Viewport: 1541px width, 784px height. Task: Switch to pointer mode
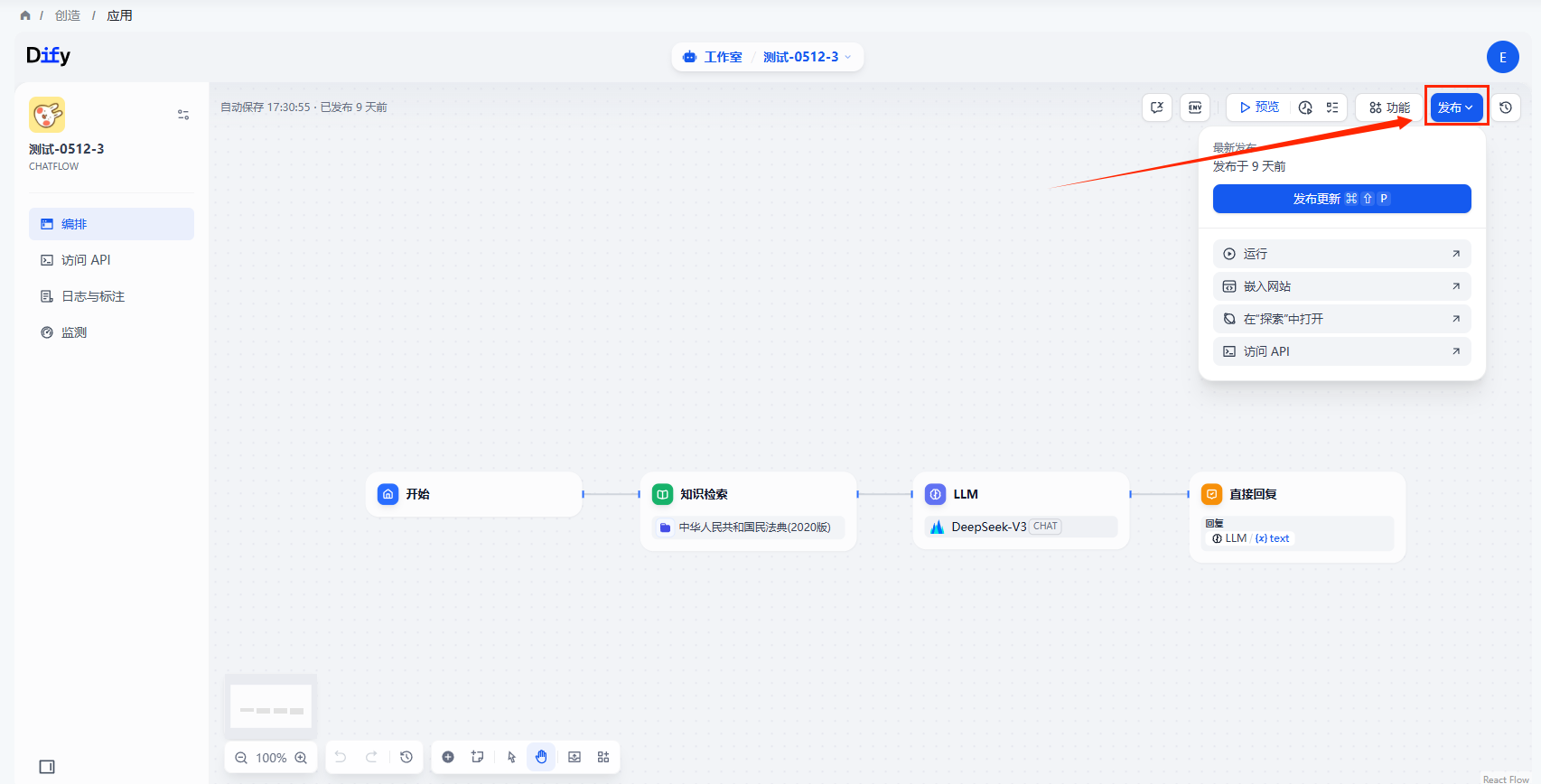click(x=511, y=757)
